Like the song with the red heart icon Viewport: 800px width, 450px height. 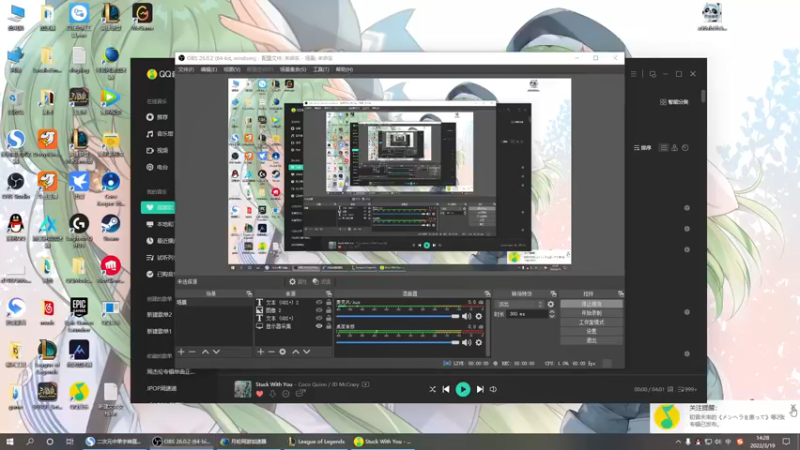260,394
